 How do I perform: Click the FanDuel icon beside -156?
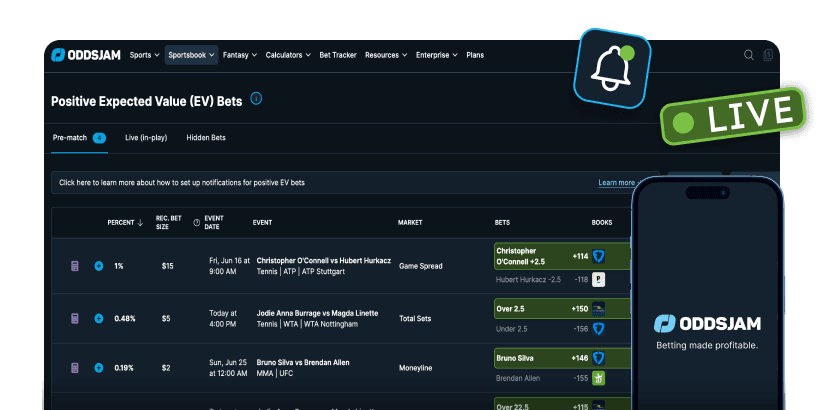pos(598,329)
